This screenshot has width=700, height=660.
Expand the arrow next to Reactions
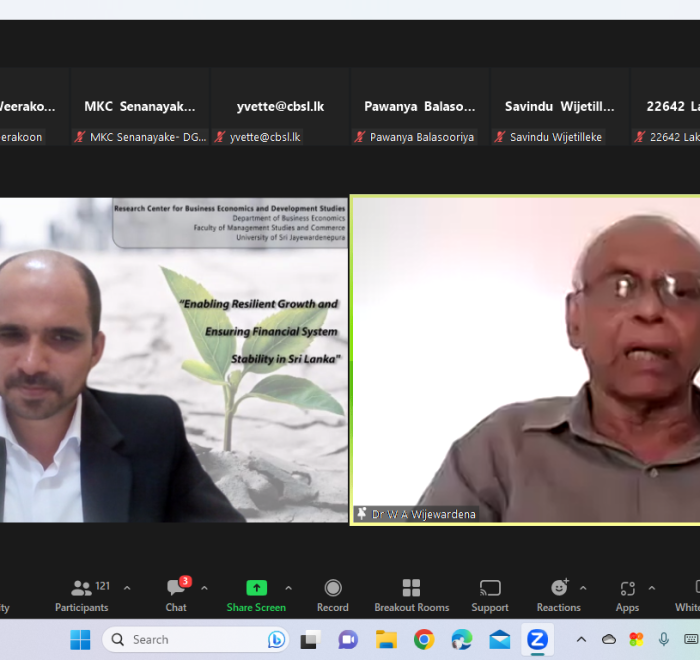pos(583,588)
